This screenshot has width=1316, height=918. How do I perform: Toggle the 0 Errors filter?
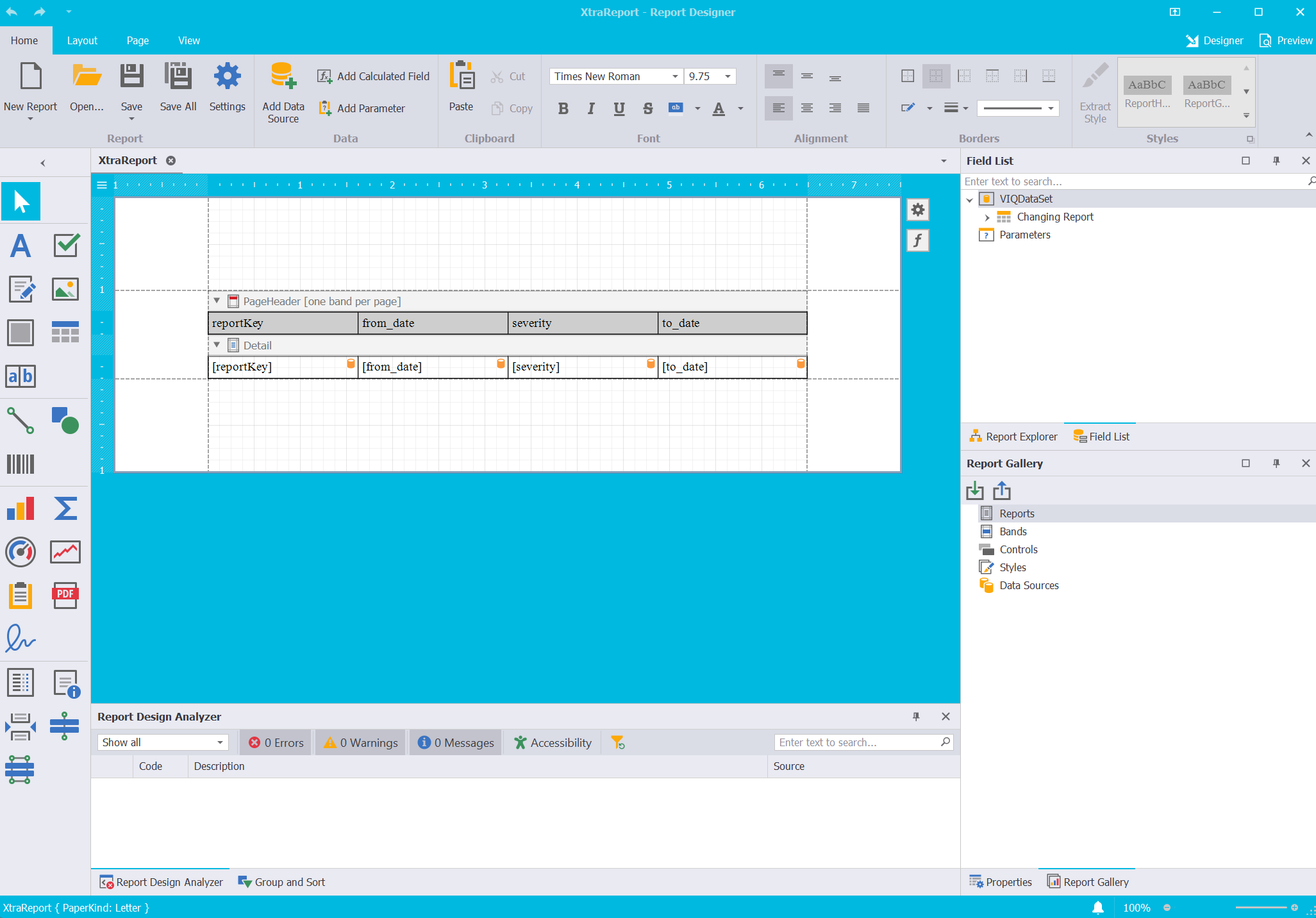click(276, 742)
